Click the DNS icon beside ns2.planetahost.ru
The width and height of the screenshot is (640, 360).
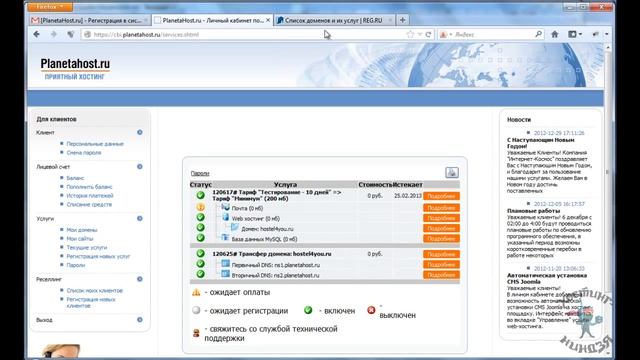tap(225, 274)
